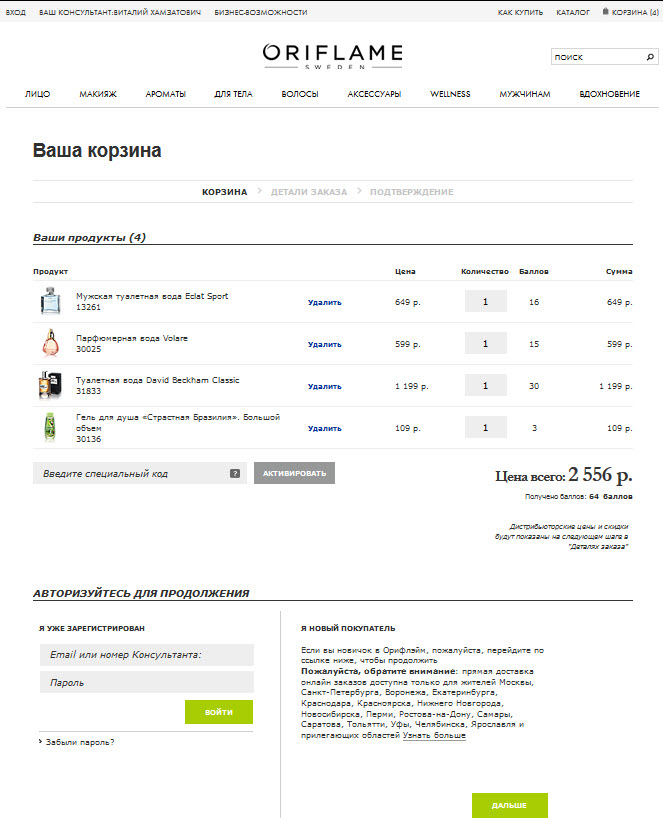Open the ВДОХНОВЕНИЕ menu
The image size is (663, 822).
click(610, 94)
